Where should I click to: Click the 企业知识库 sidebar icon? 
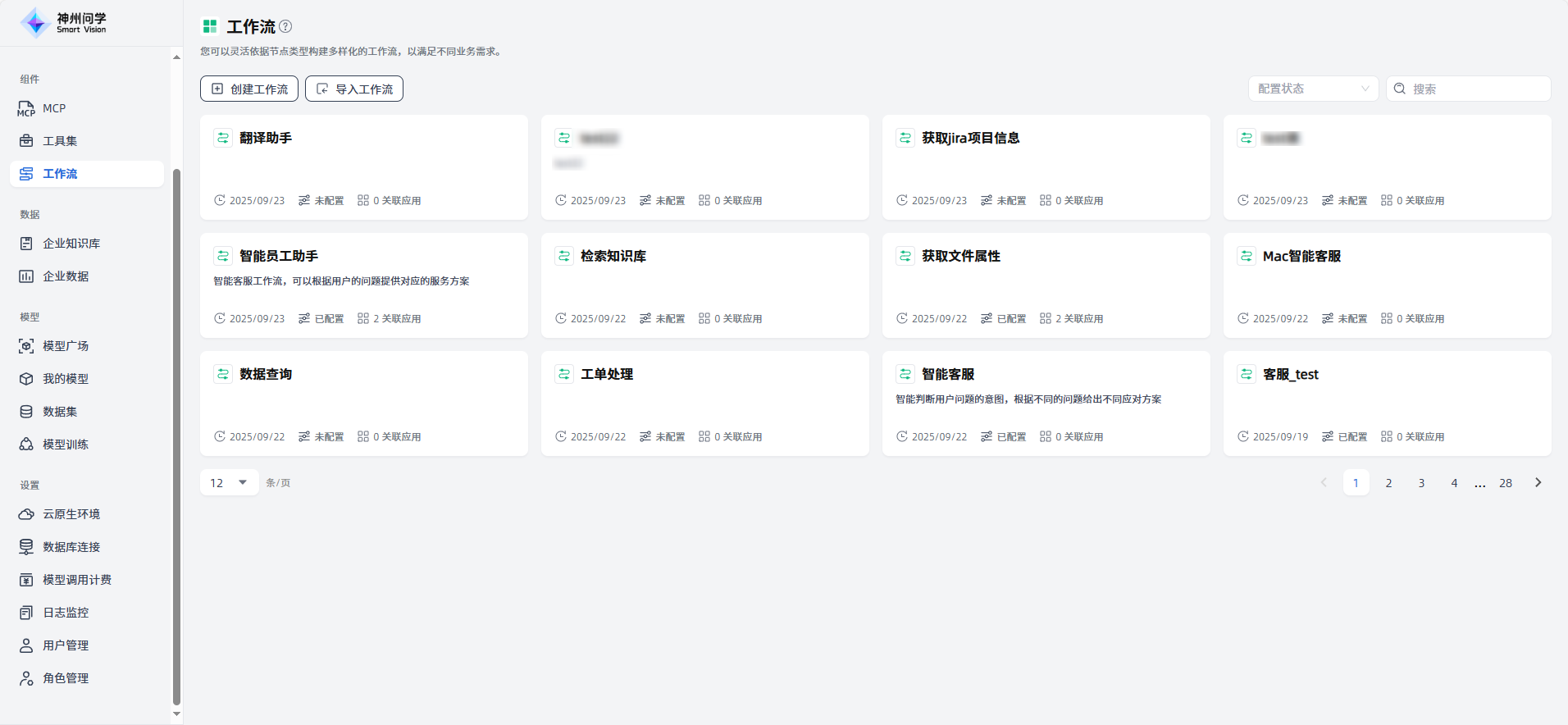[26, 244]
